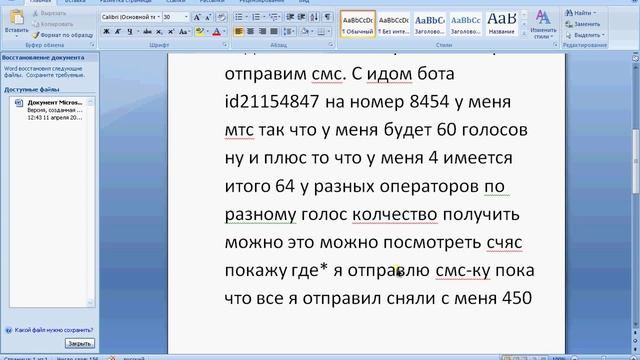
Task: Apply the first Заголовок heading style
Action: (429, 24)
